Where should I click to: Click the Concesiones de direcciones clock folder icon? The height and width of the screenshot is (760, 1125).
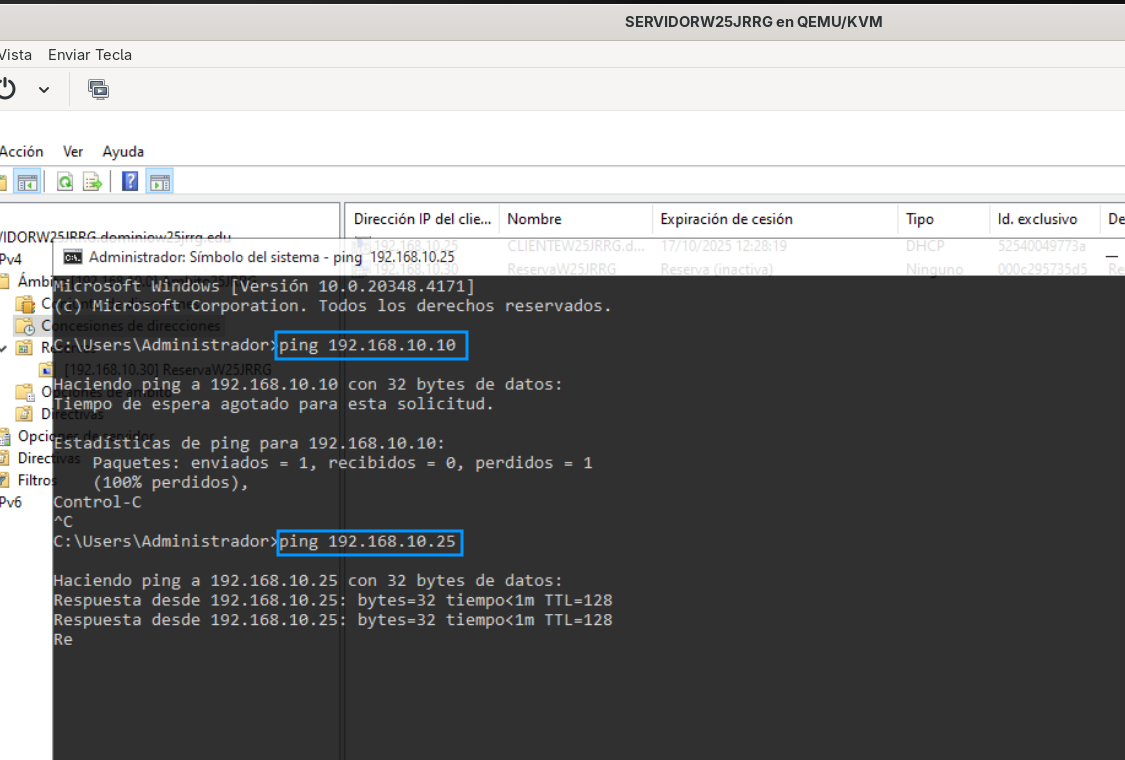[x=24, y=326]
